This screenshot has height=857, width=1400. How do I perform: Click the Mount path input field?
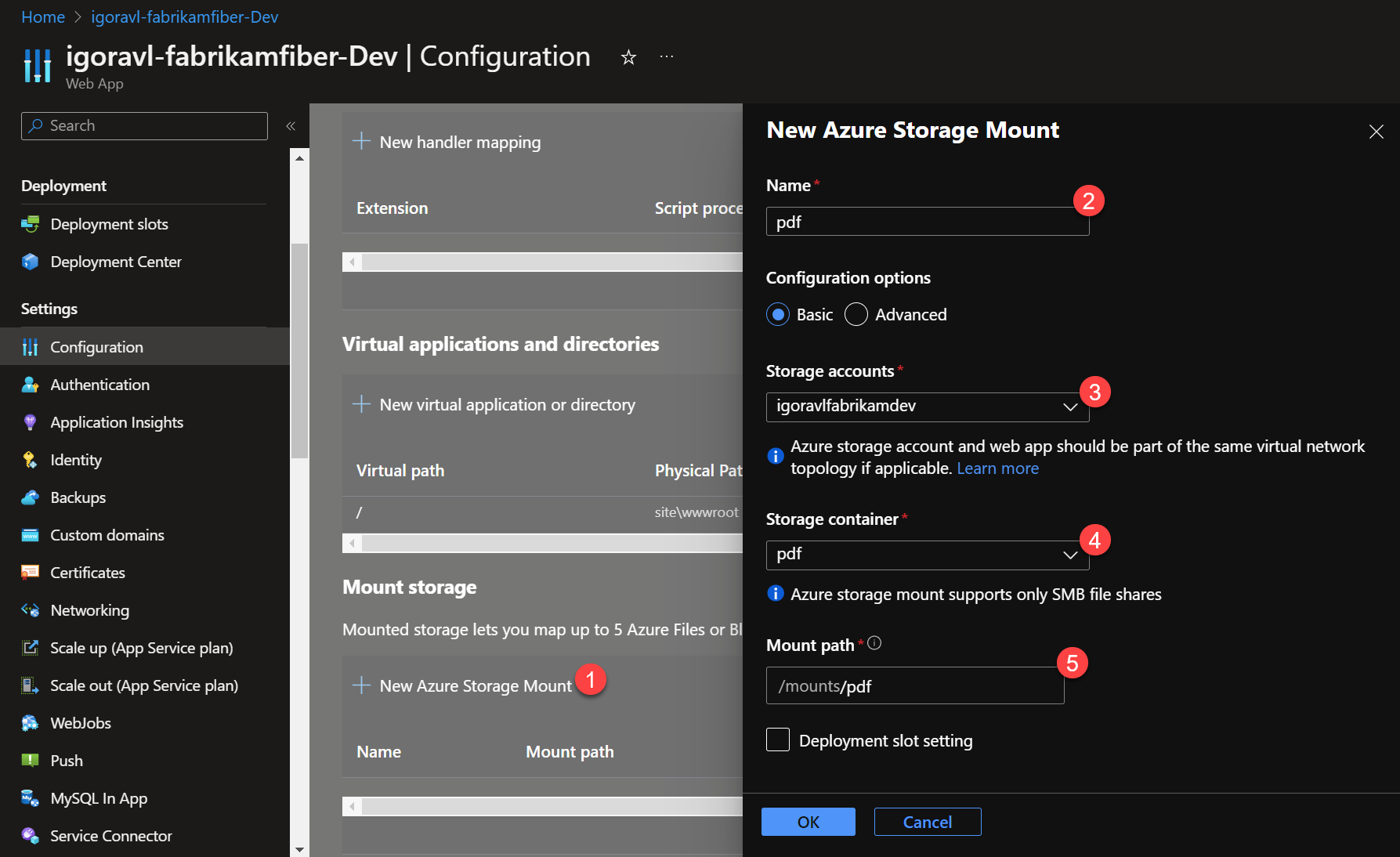pos(915,685)
